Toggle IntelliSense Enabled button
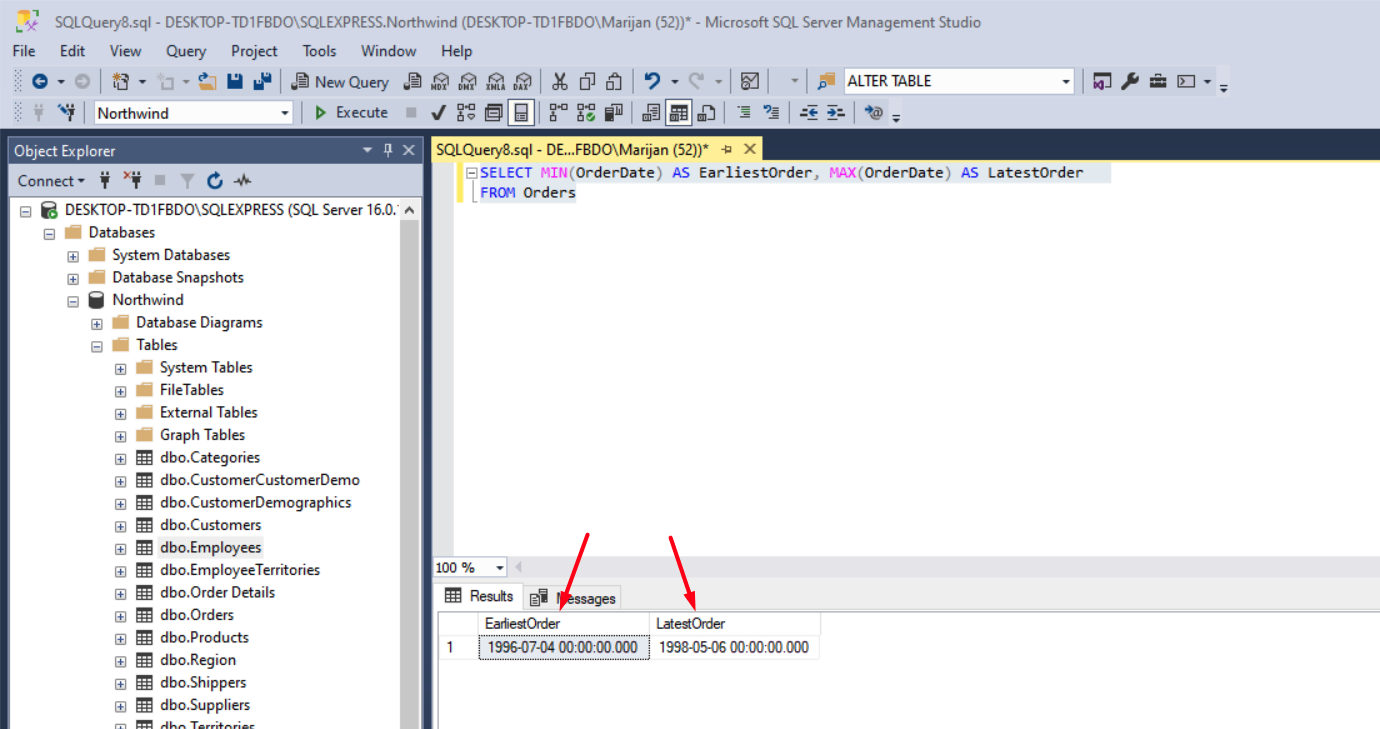 tap(521, 113)
